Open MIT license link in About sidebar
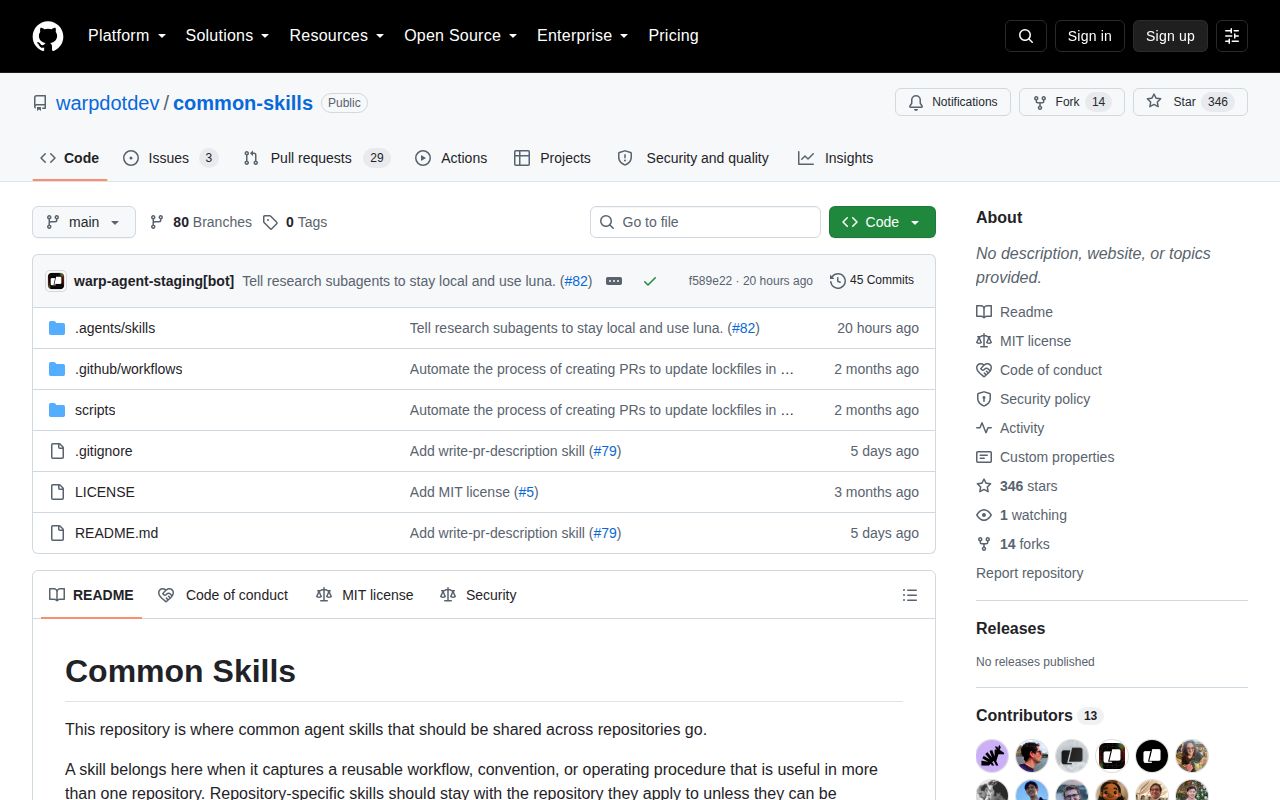Viewport: 1280px width, 800px height. coord(1024,341)
